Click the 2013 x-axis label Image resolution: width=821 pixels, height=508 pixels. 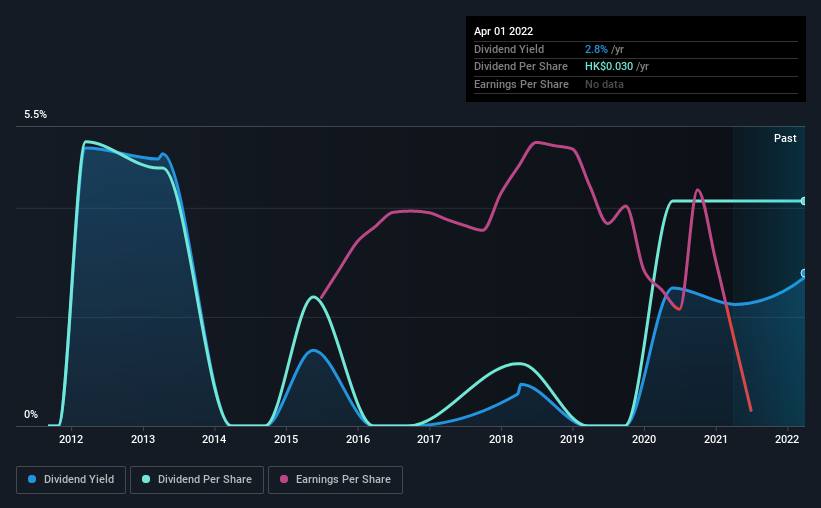[x=143, y=439]
